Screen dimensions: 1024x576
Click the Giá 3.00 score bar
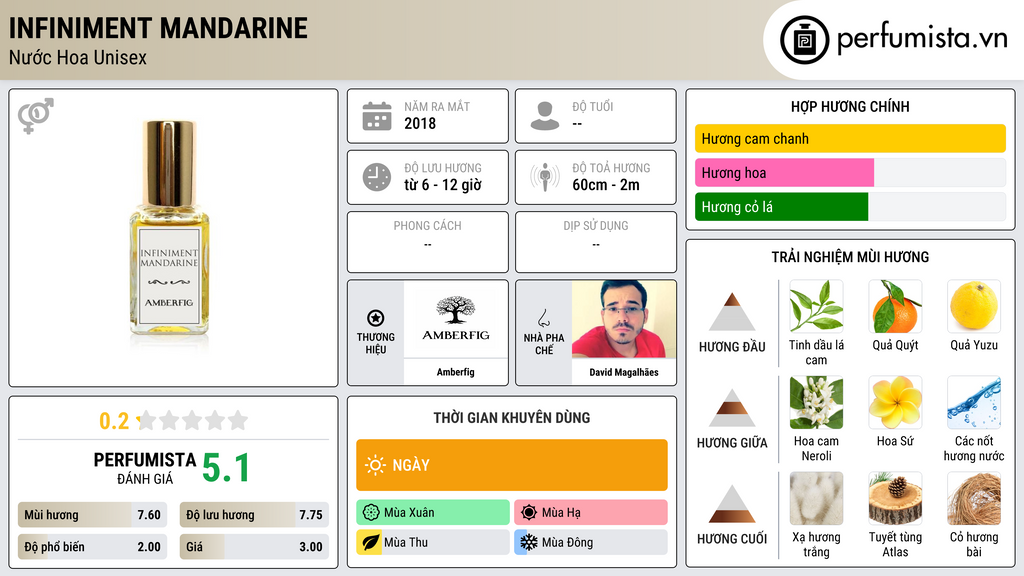254,547
